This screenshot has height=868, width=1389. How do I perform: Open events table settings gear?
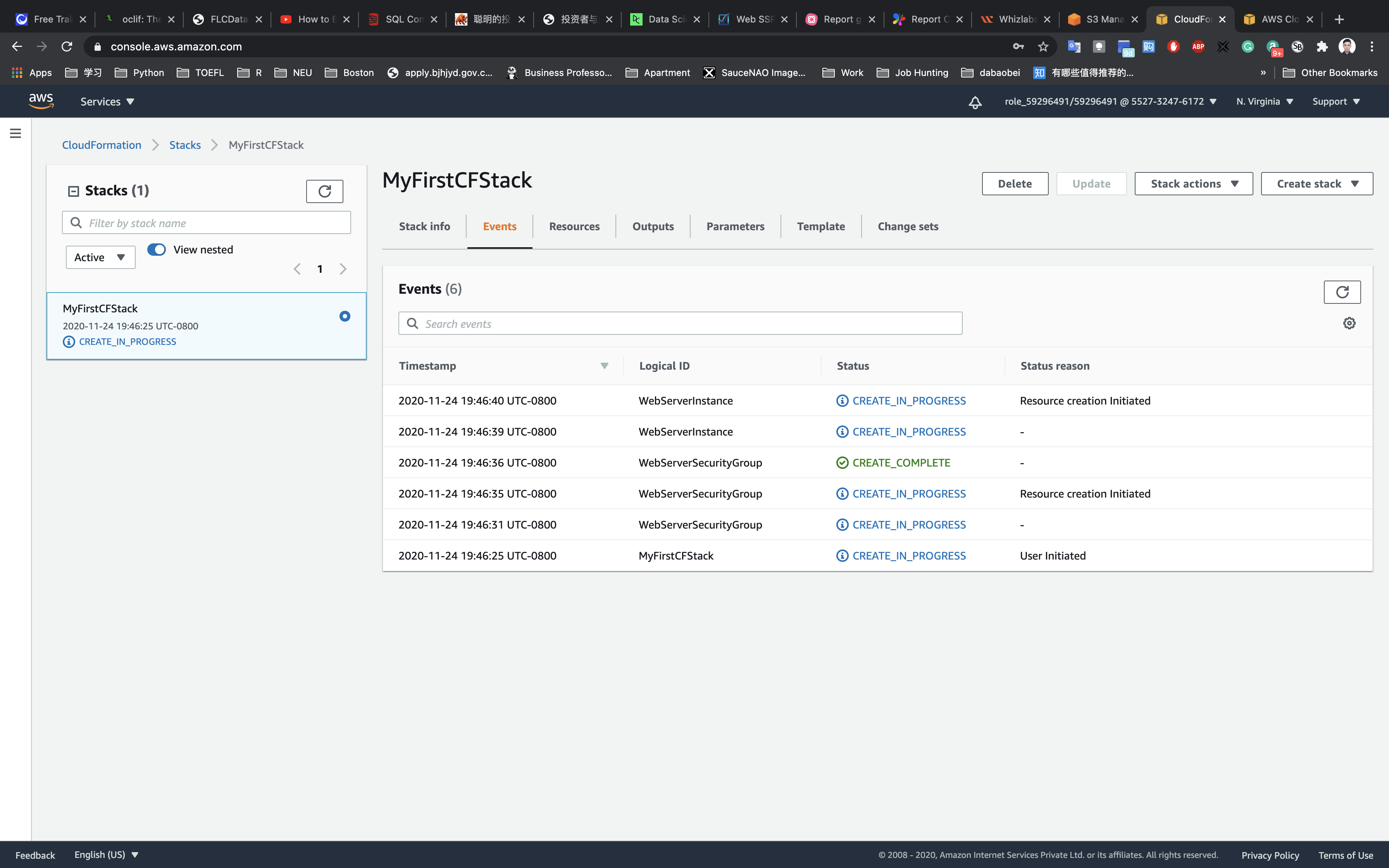pyautogui.click(x=1349, y=323)
